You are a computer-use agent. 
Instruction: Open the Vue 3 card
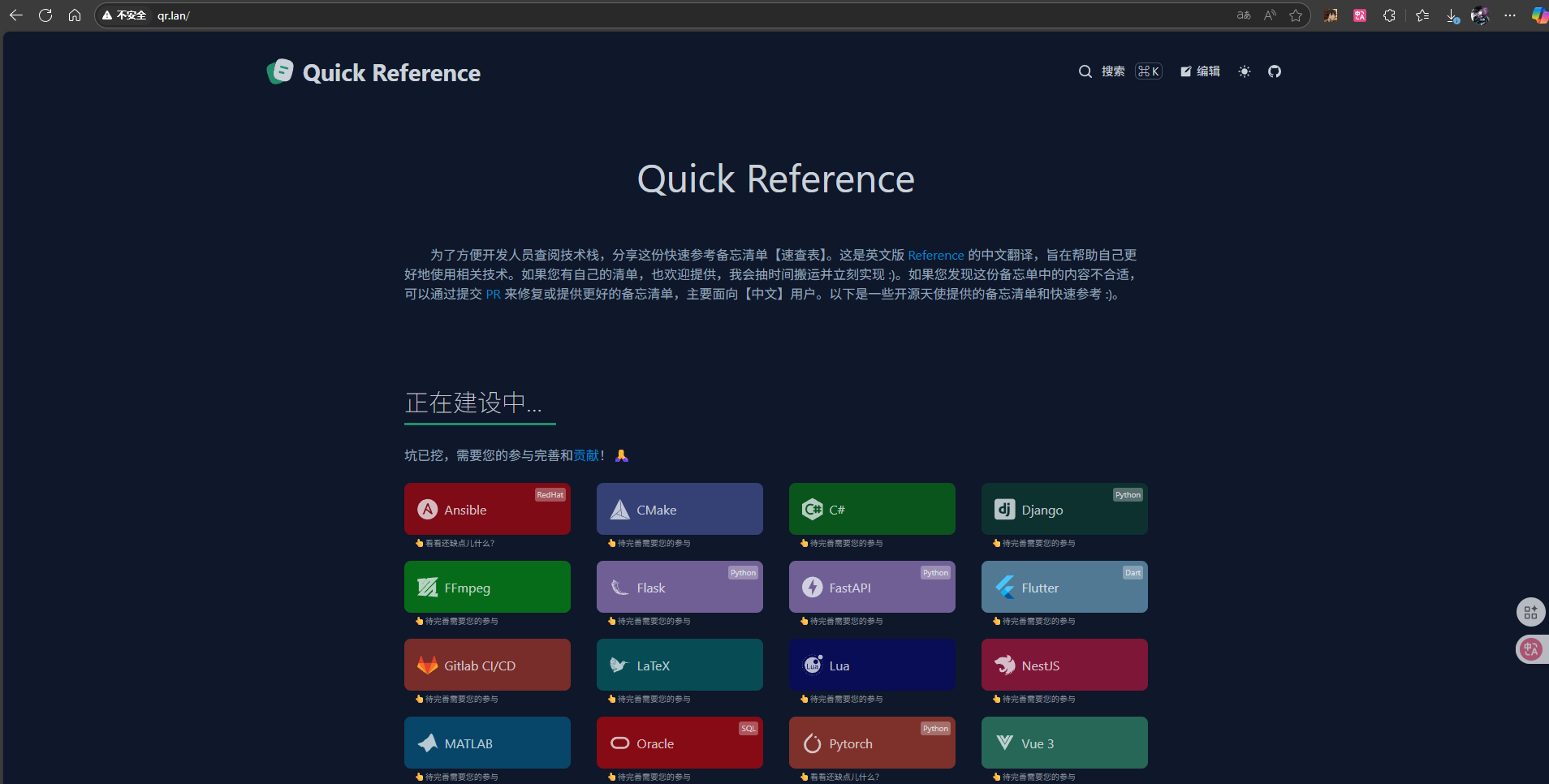point(1064,743)
